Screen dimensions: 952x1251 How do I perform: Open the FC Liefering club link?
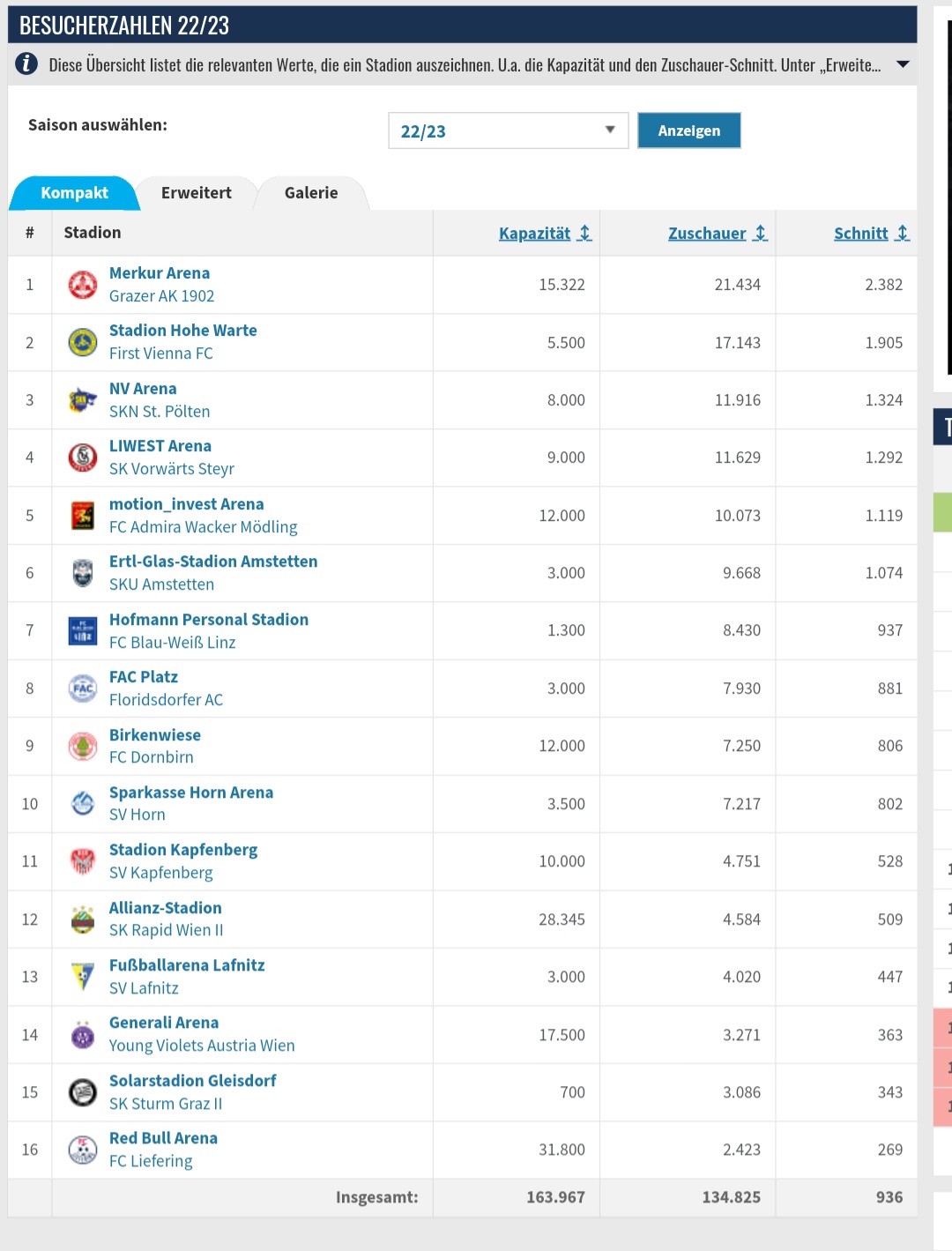pyautogui.click(x=151, y=1161)
